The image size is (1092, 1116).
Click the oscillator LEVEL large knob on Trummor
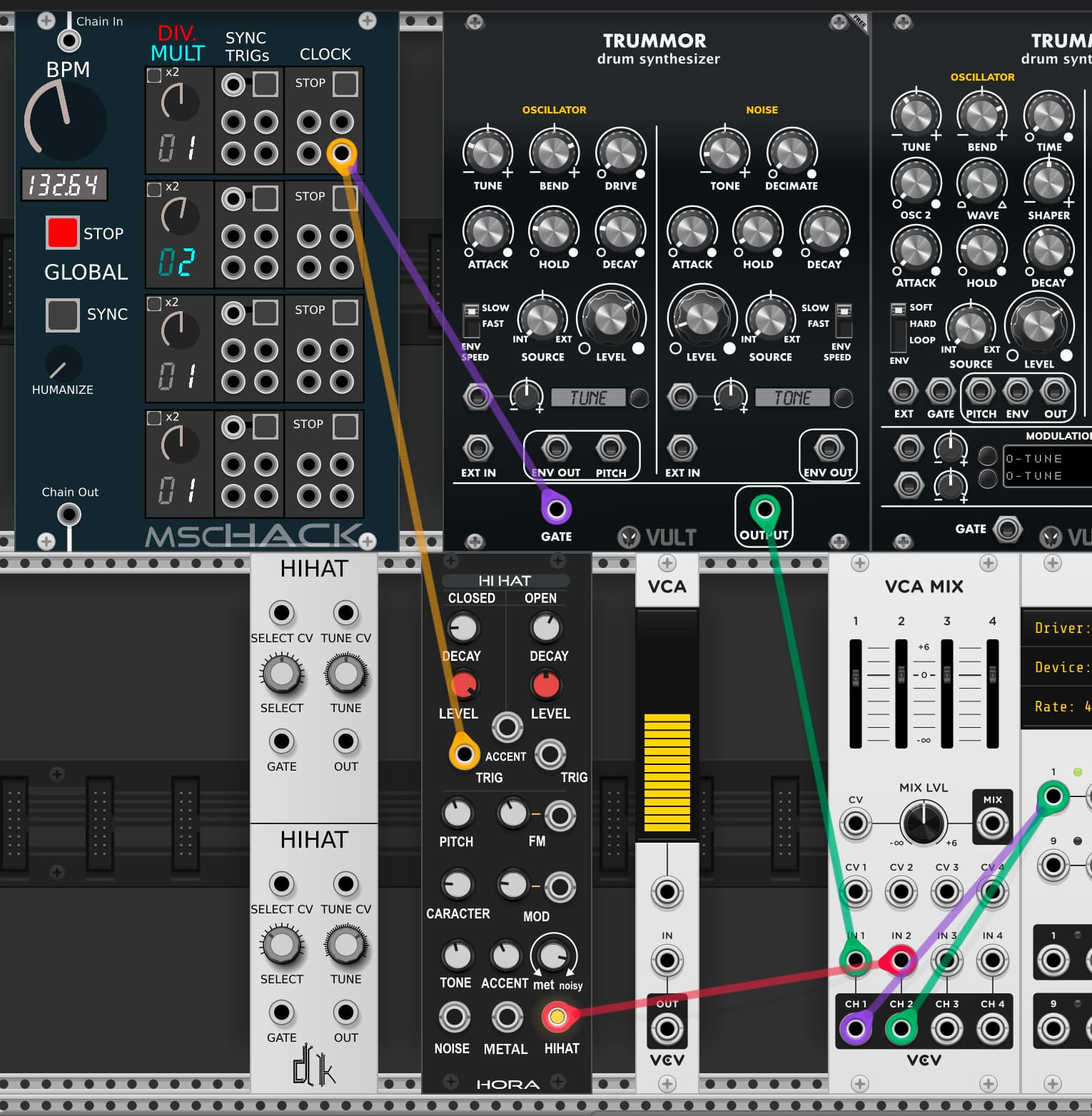611,318
